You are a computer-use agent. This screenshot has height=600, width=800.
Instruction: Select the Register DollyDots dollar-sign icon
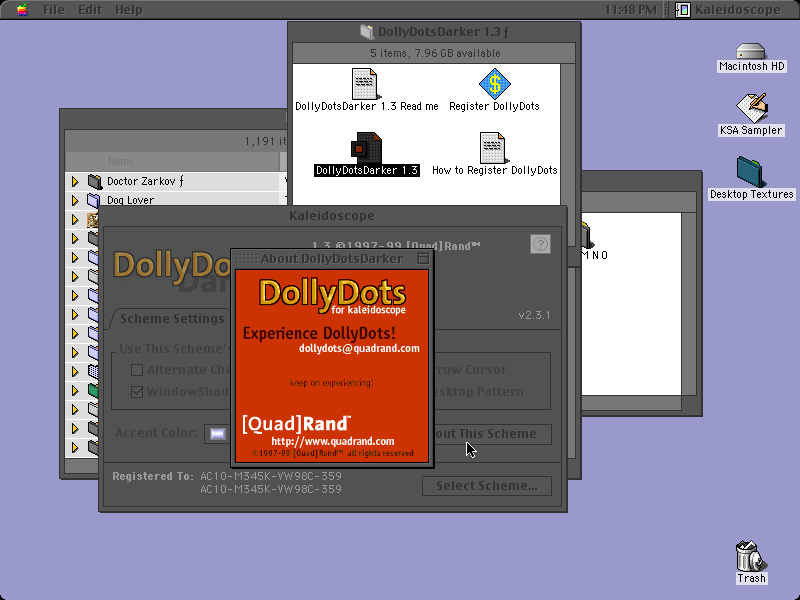click(x=494, y=84)
